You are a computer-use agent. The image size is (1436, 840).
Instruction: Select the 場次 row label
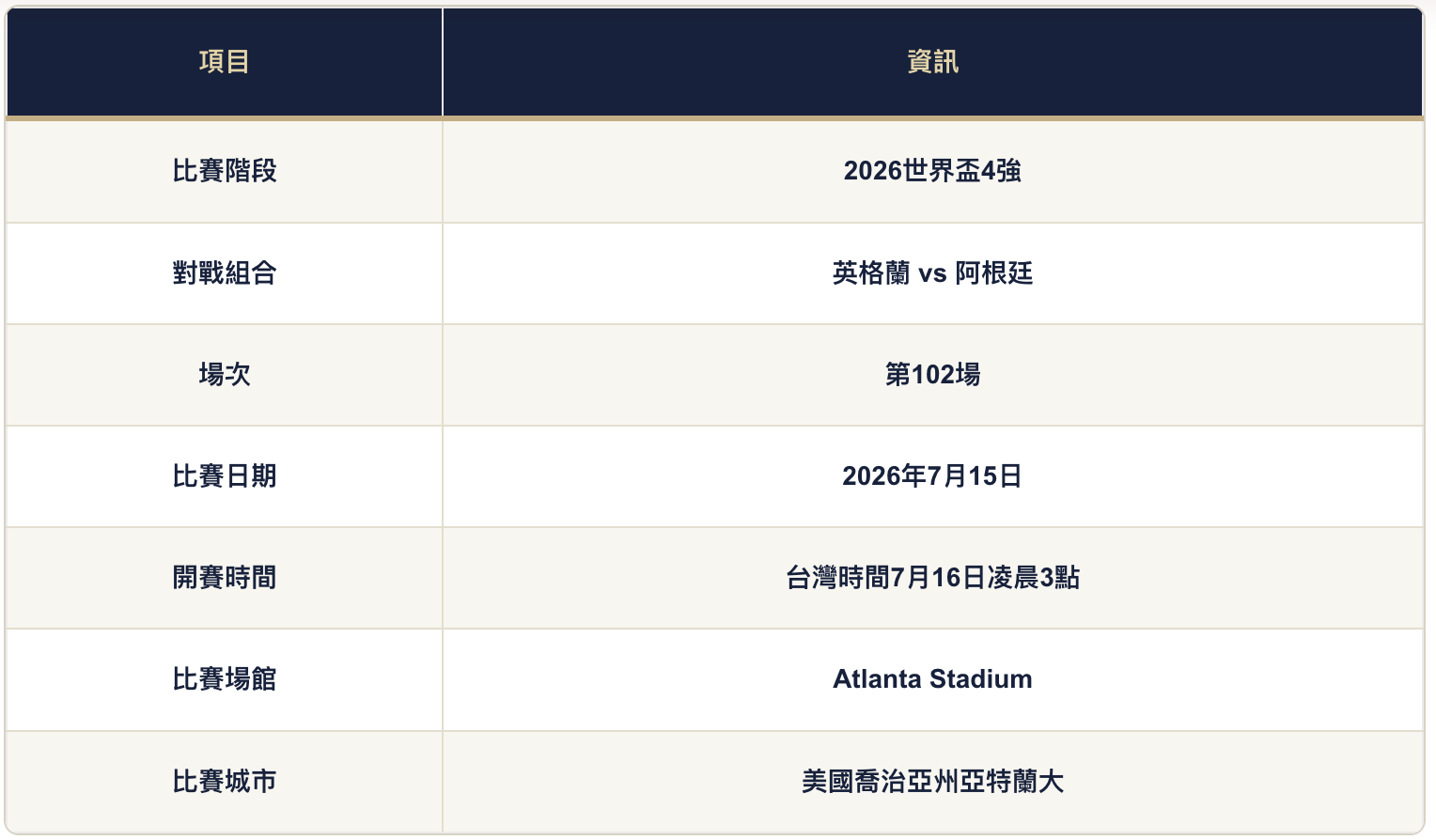(x=224, y=375)
